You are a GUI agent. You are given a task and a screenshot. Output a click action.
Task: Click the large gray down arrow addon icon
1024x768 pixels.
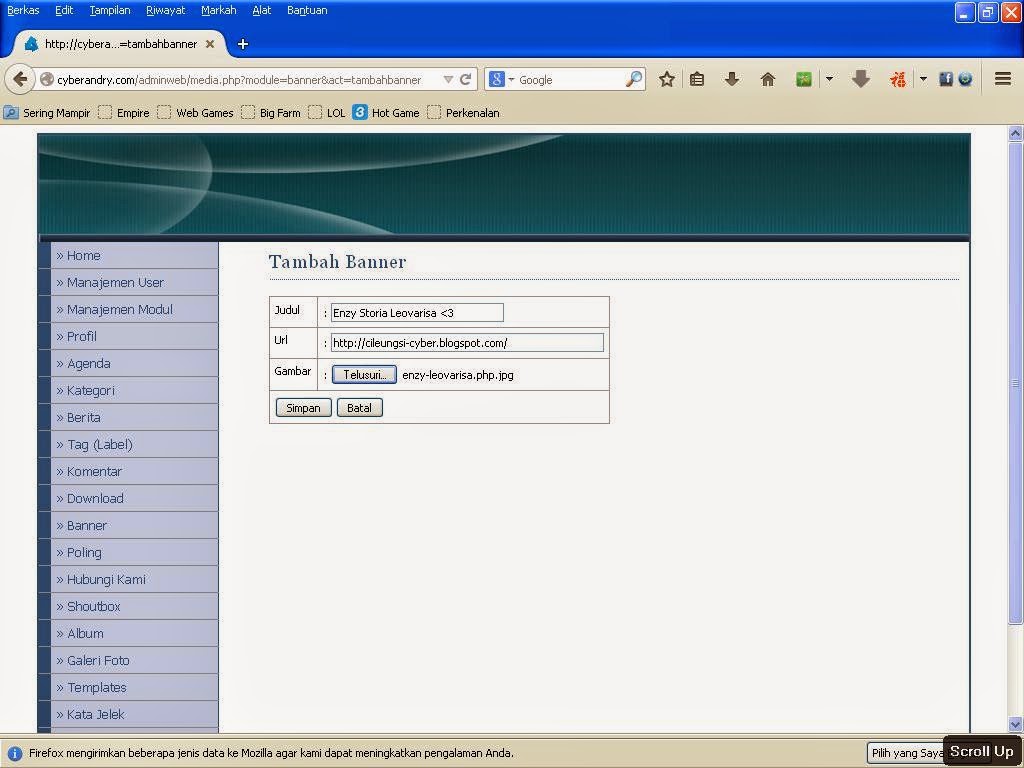point(861,80)
